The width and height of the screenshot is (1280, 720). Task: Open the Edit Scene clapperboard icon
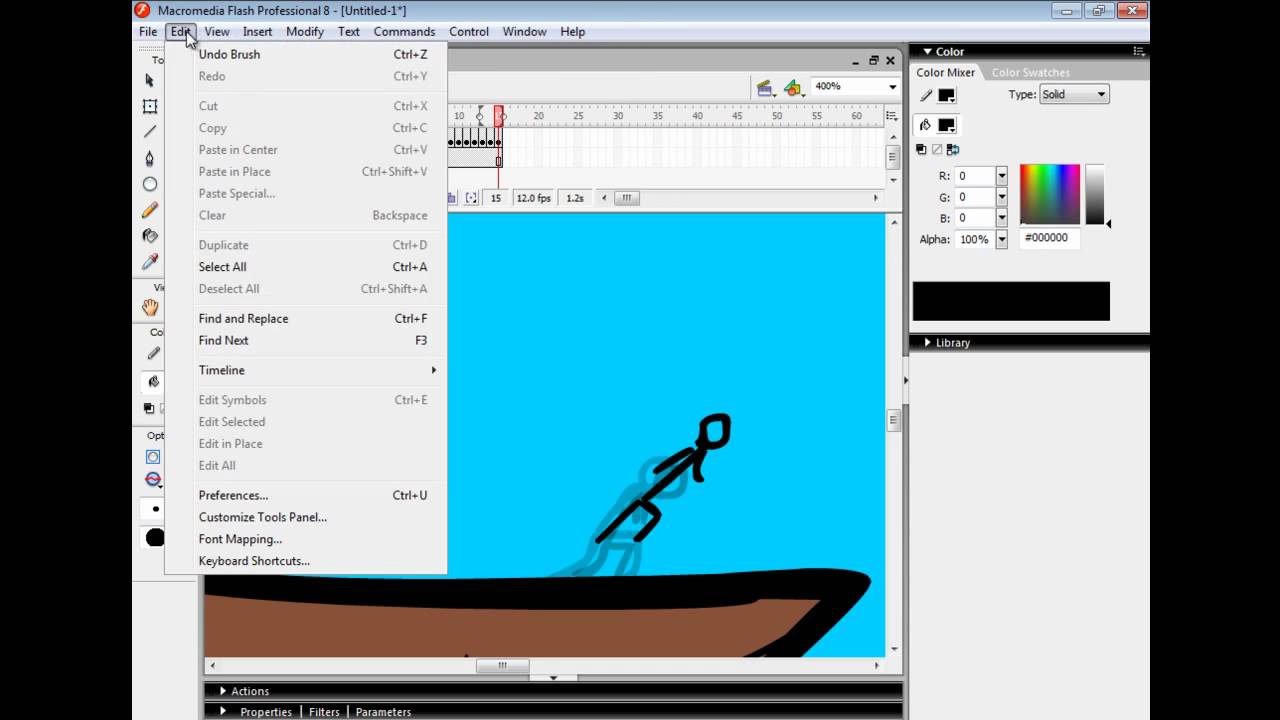(765, 88)
